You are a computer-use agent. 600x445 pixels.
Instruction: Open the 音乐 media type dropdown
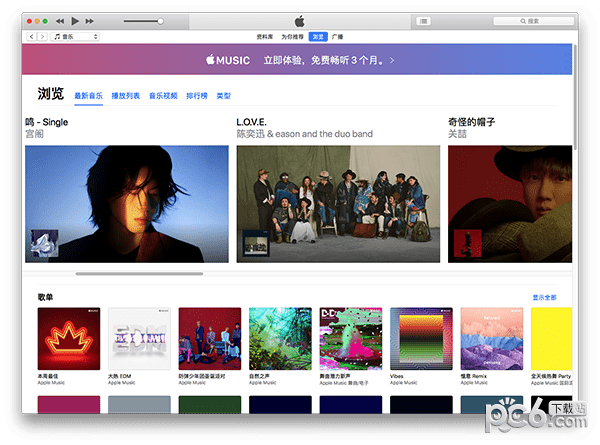coord(75,37)
